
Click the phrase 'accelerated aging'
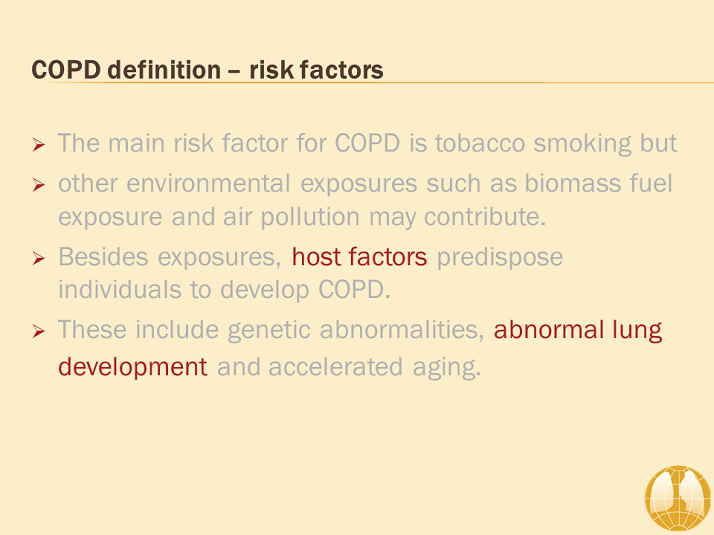coord(374,367)
